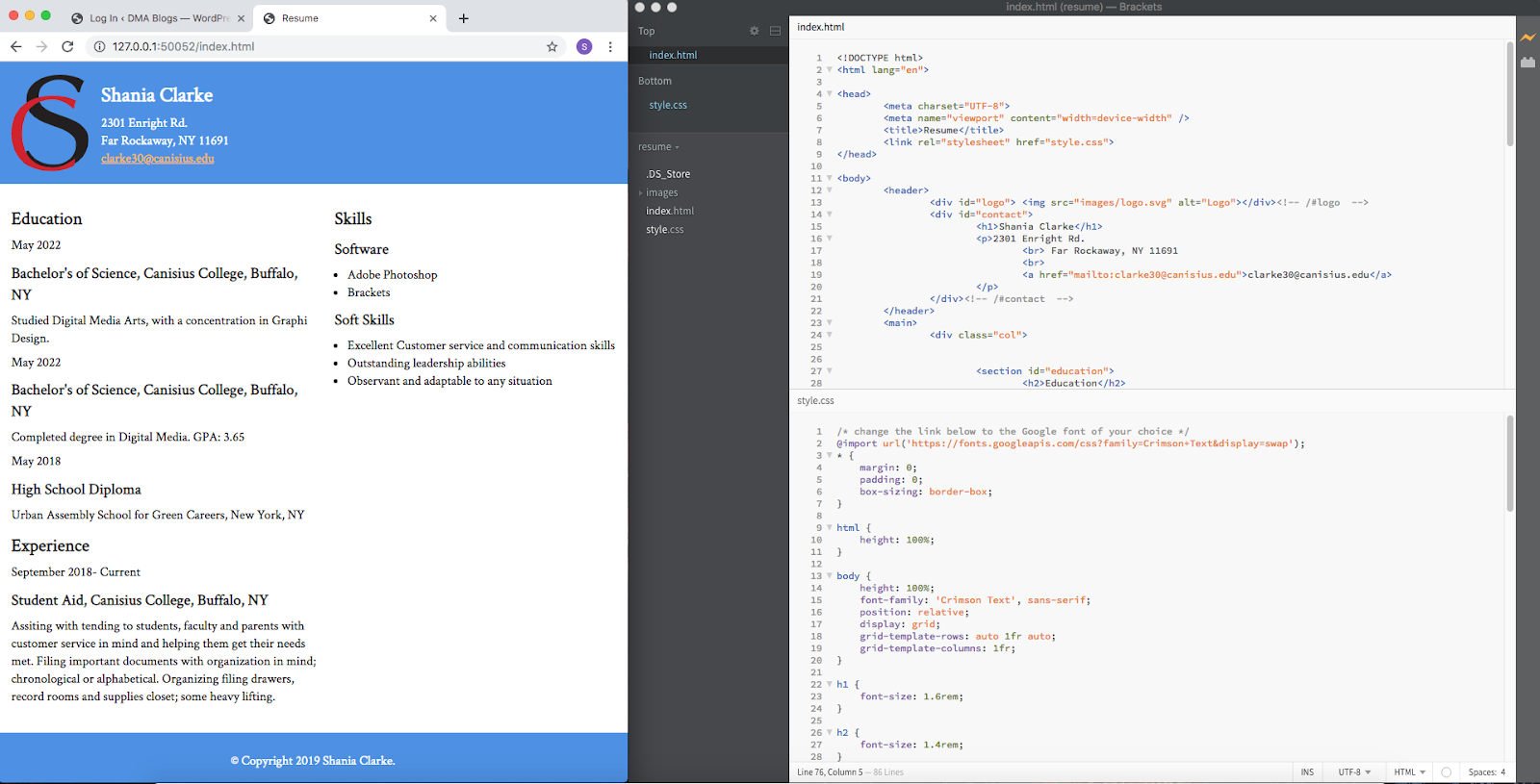1540x784 pixels.
Task: Click the Brackets split view layout icon
Action: [775, 31]
